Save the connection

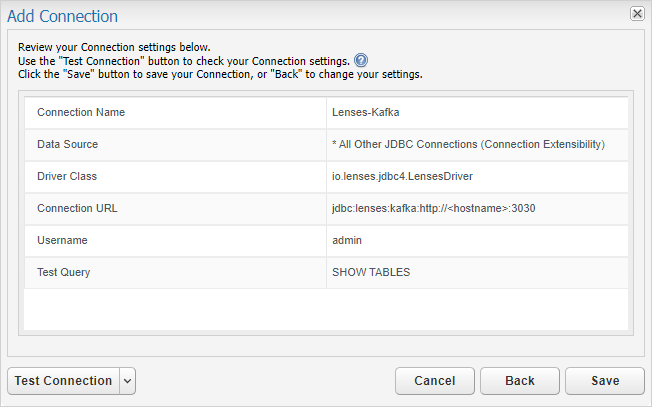(x=604, y=381)
